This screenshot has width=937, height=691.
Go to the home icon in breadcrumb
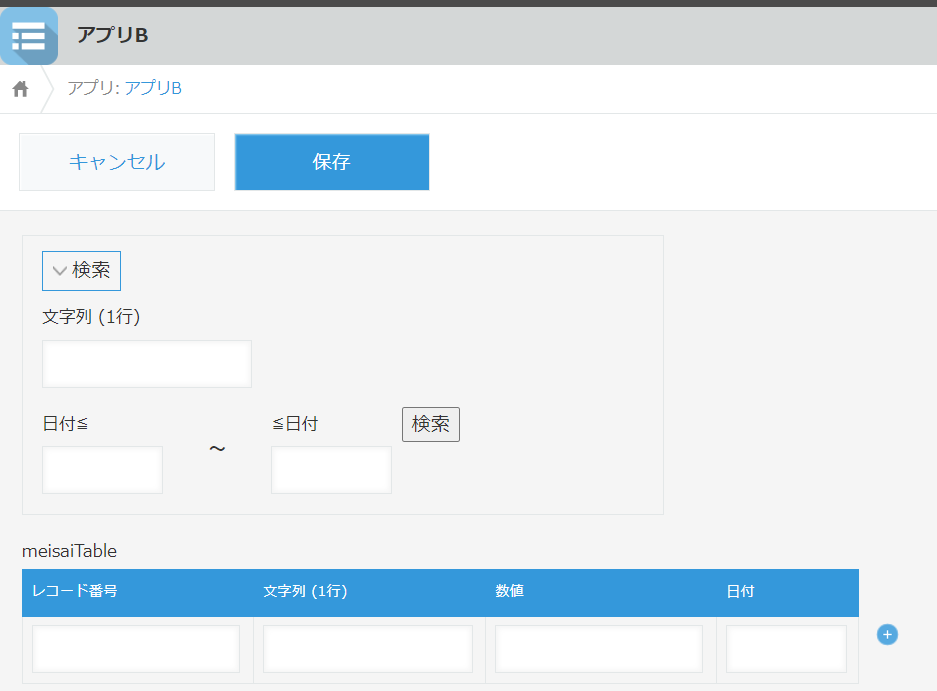tap(20, 88)
